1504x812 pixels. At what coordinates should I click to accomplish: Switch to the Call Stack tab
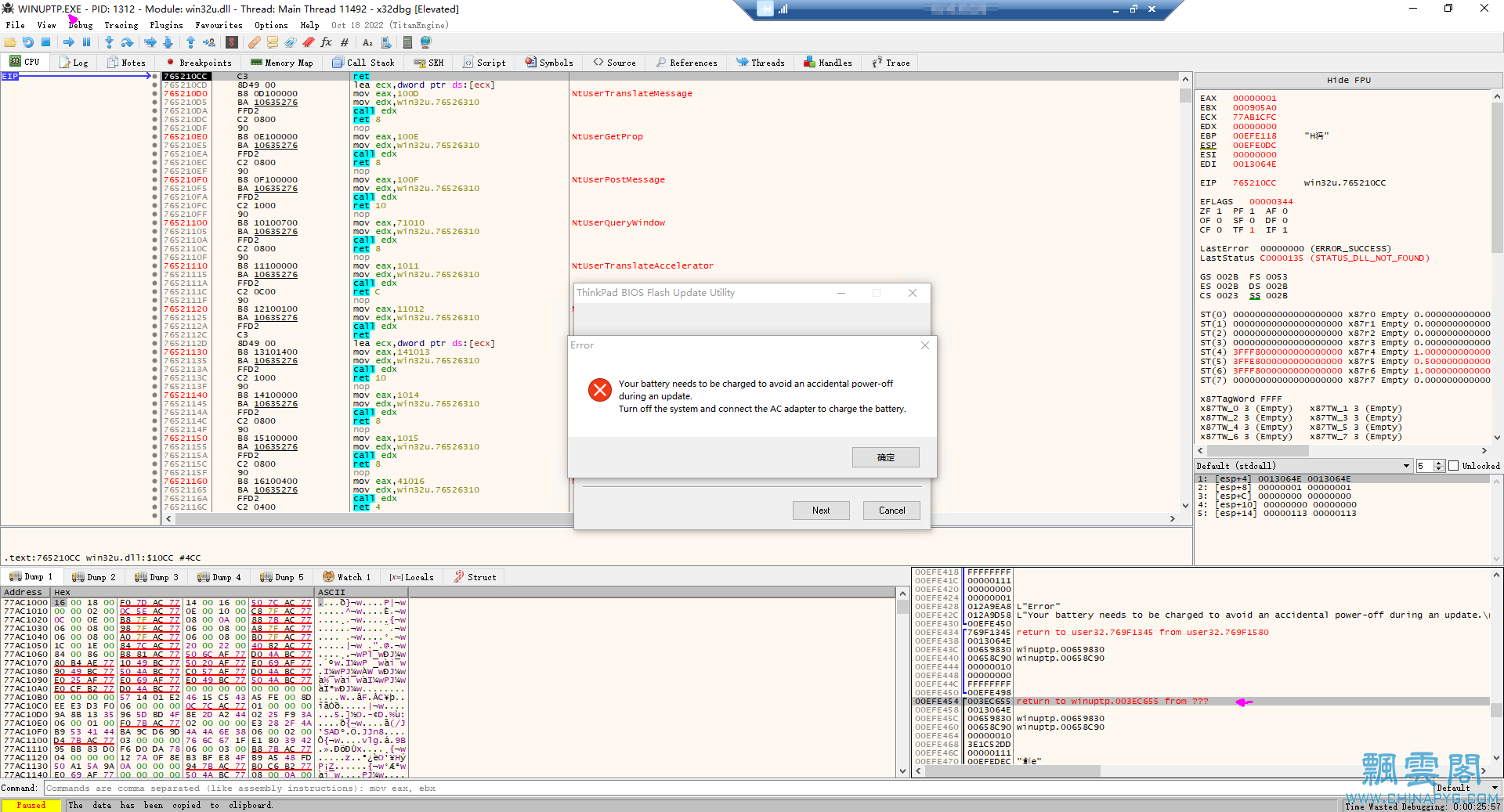pyautogui.click(x=363, y=63)
